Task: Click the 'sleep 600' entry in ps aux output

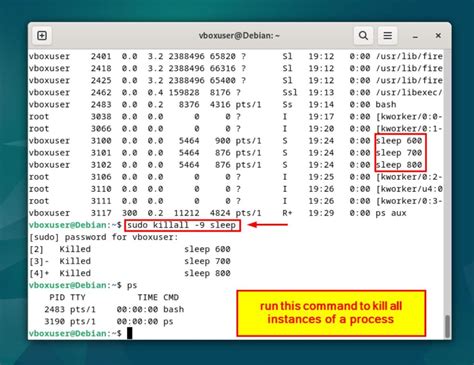Action: coord(399,141)
